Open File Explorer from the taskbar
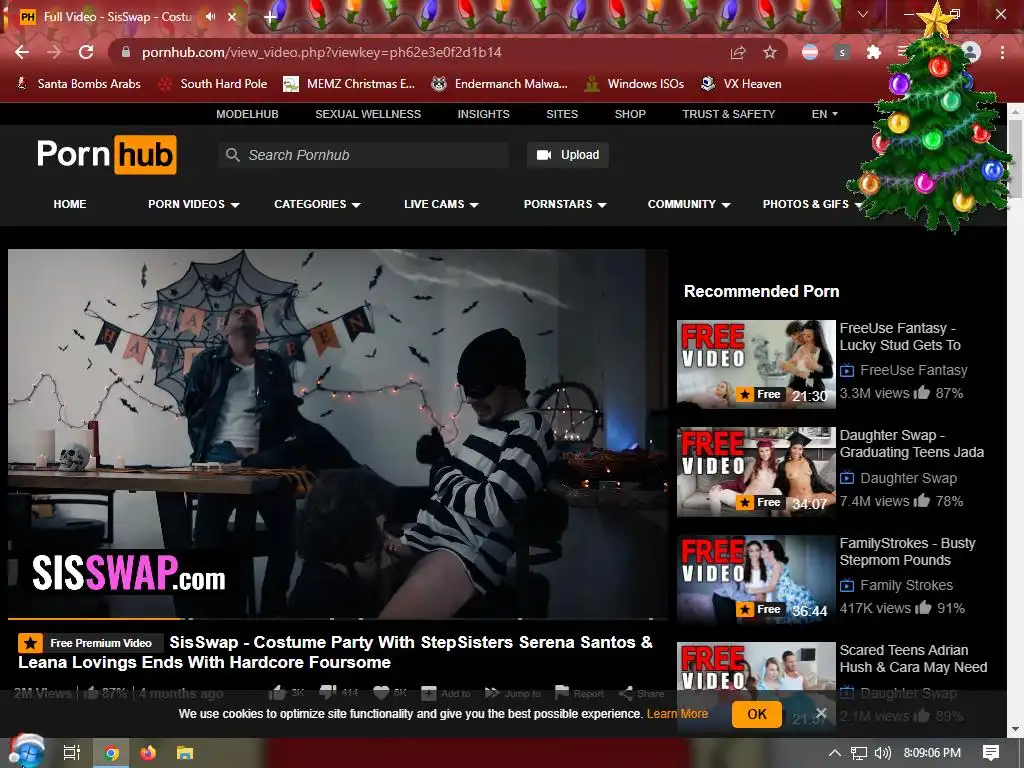This screenshot has width=1024, height=768. point(185,753)
